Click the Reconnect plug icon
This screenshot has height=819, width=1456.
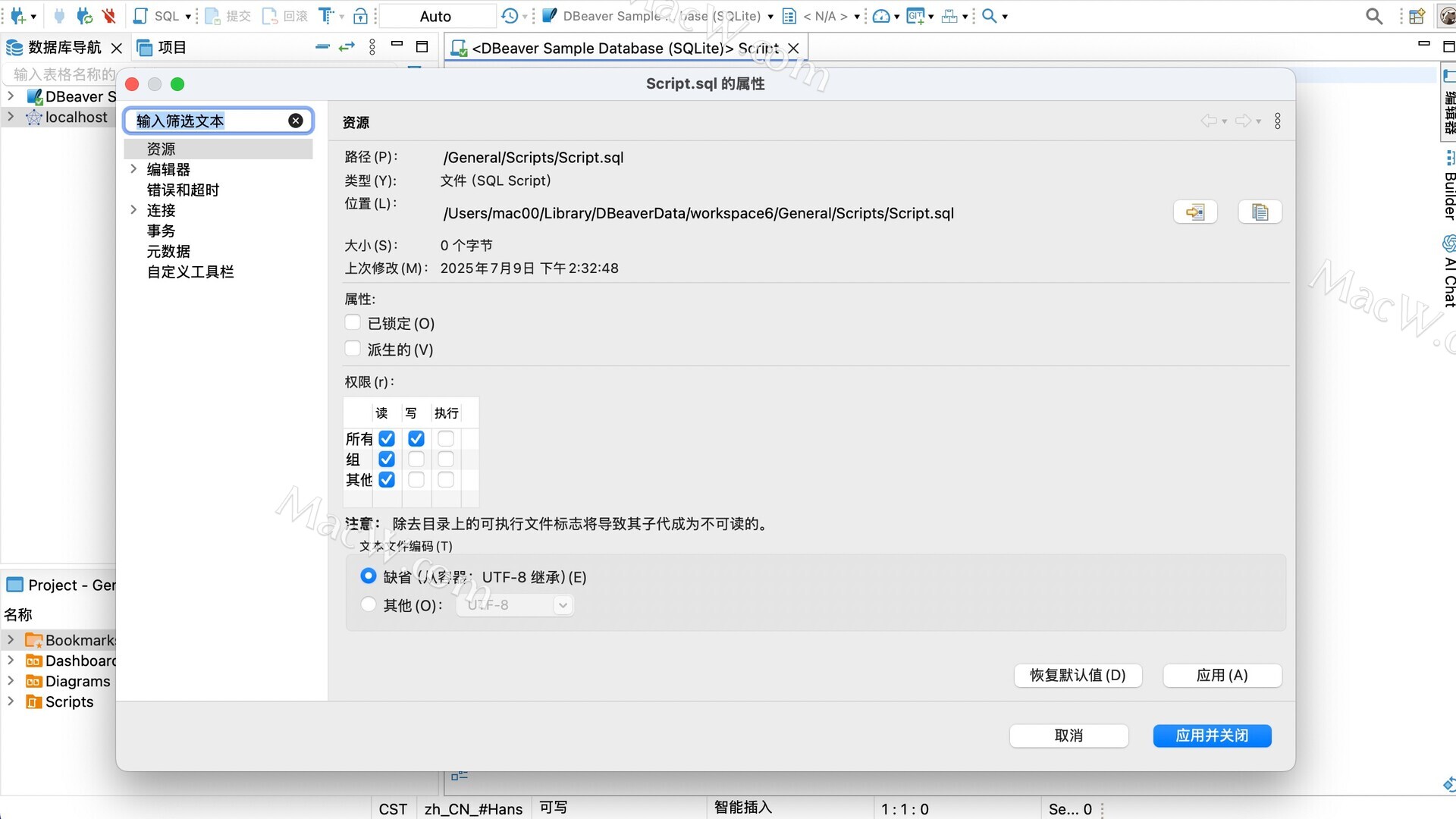[84, 16]
